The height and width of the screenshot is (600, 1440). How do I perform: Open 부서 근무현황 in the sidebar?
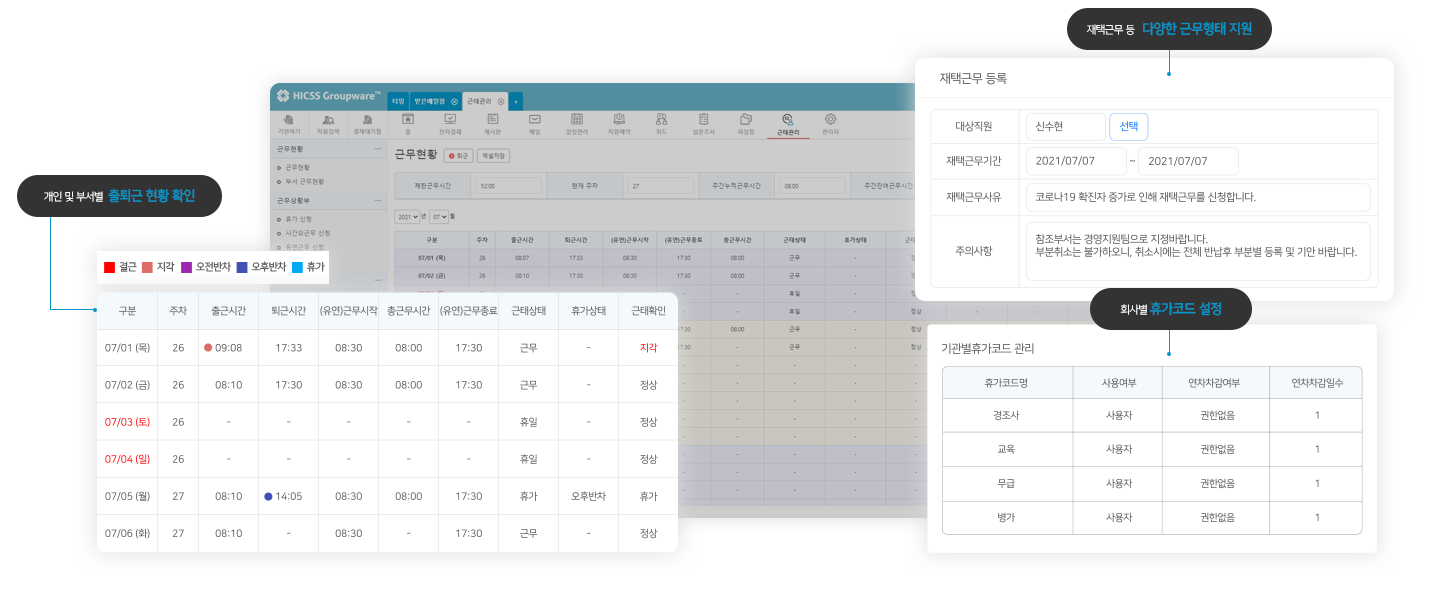click(305, 181)
